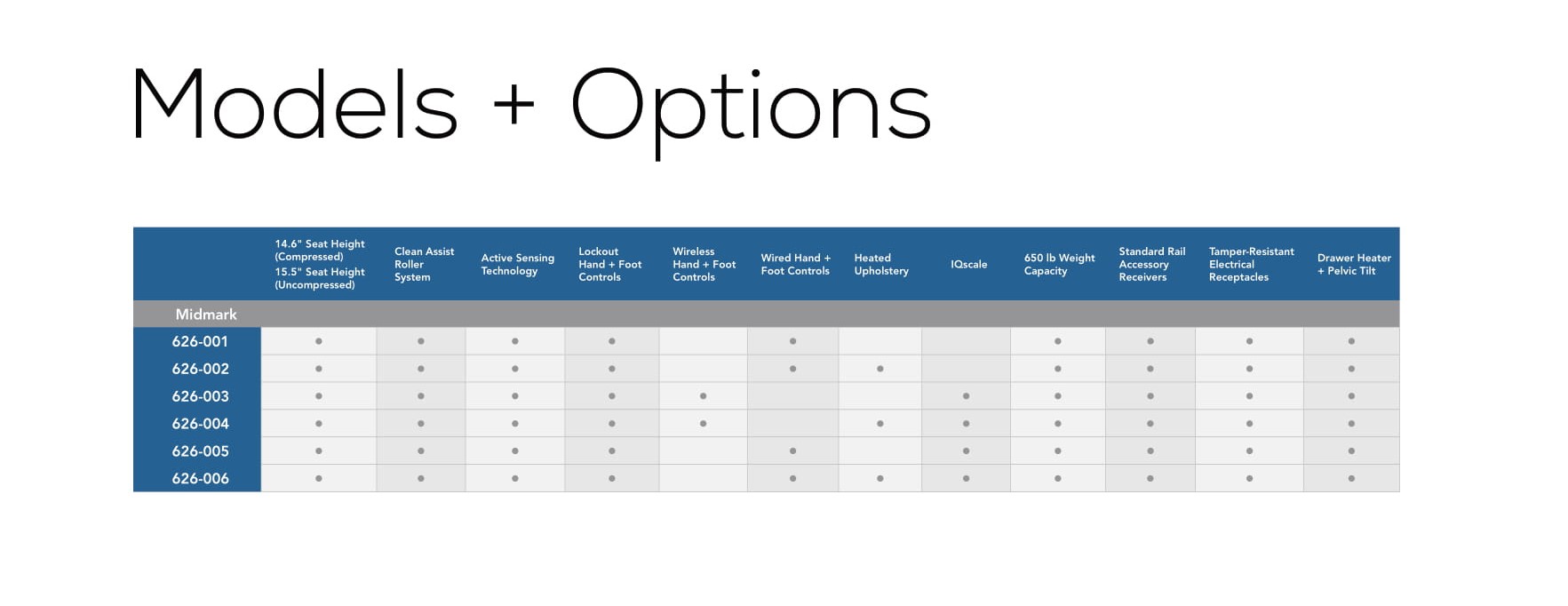Click the Midmark section header label
The height and width of the screenshot is (606, 1568).
tap(206, 315)
